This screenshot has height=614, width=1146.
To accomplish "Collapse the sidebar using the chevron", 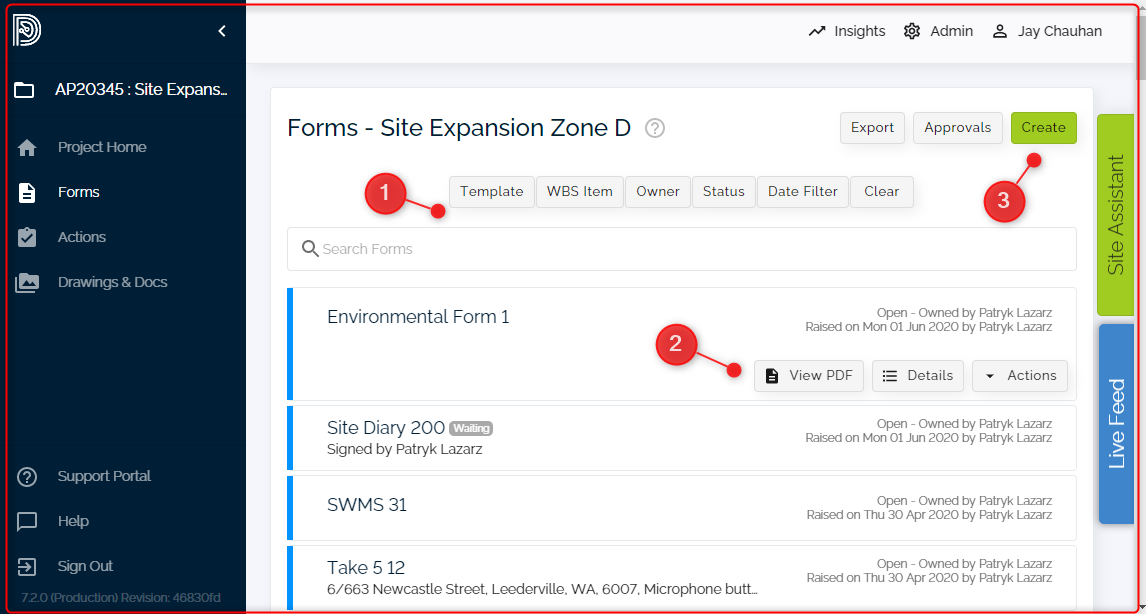I will [222, 30].
